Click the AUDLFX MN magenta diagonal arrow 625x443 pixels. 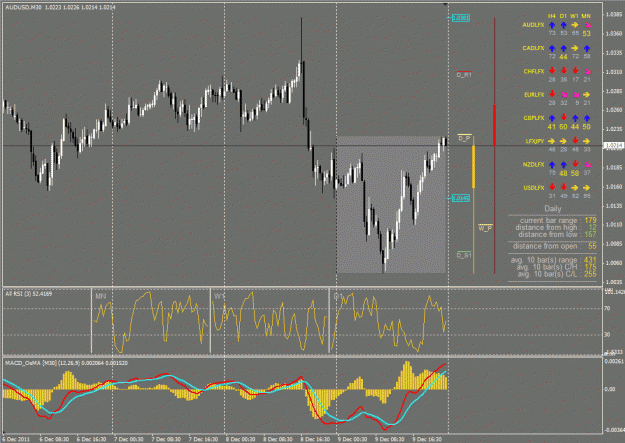tap(587, 25)
